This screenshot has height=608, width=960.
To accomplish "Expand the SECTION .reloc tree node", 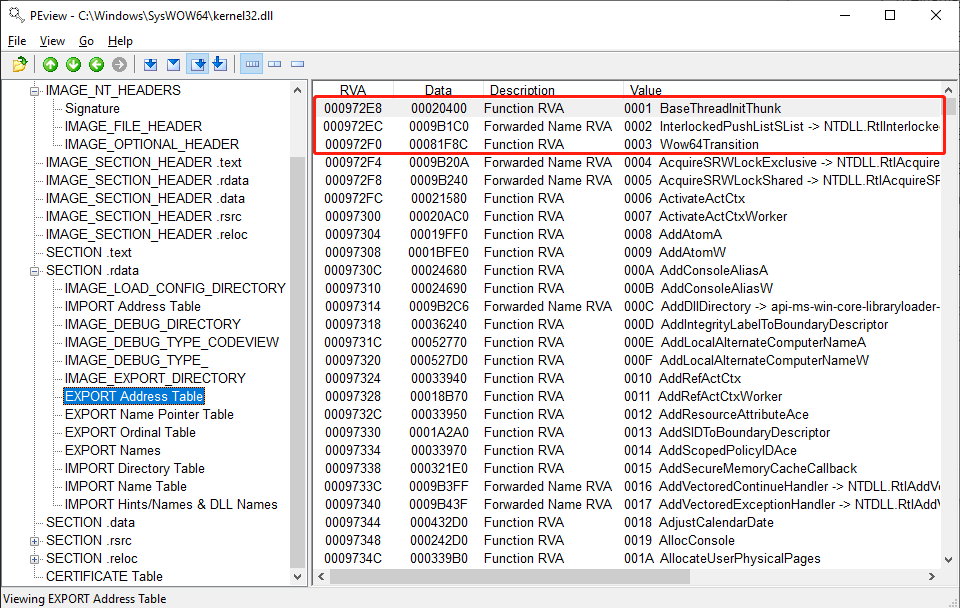I will click(36, 558).
